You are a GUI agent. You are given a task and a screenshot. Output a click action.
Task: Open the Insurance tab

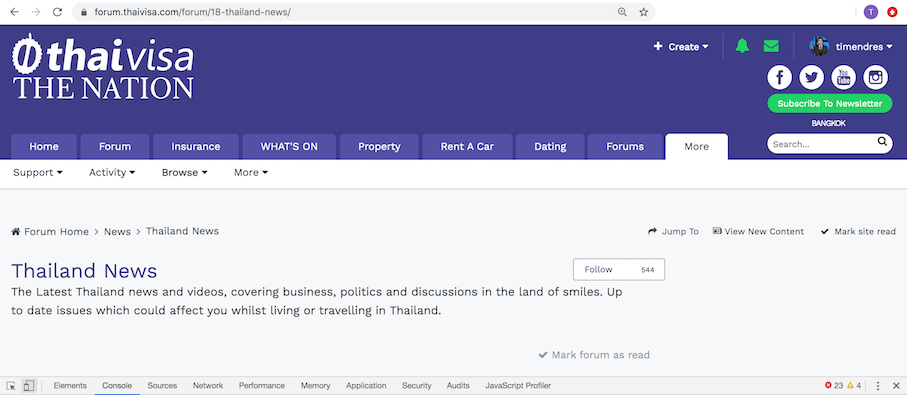point(196,146)
